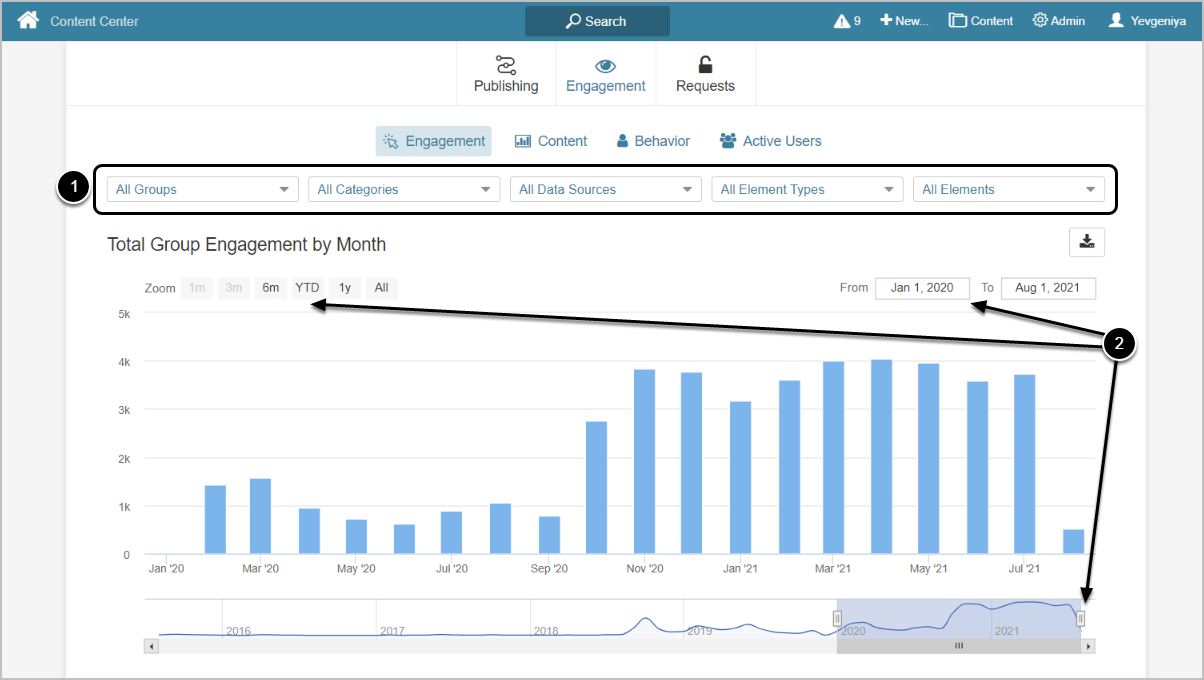Click the From date field
The image size is (1204, 680).
tap(922, 288)
